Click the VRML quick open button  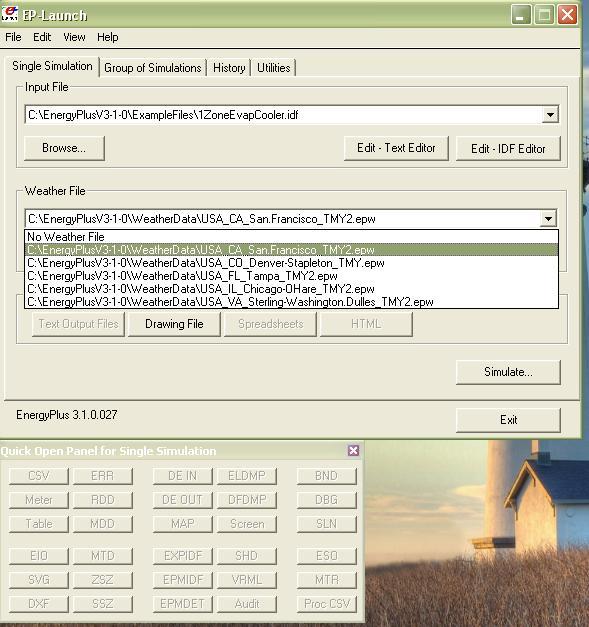click(x=247, y=580)
